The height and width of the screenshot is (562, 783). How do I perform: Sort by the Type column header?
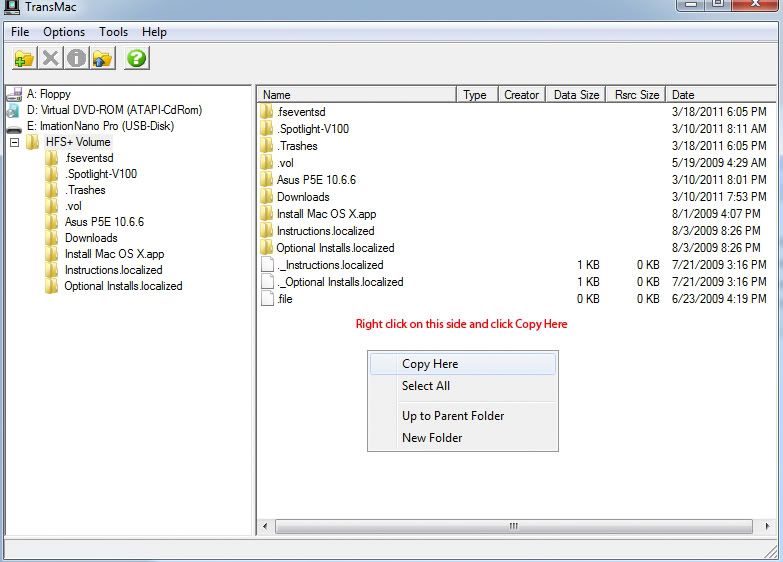tap(477, 94)
